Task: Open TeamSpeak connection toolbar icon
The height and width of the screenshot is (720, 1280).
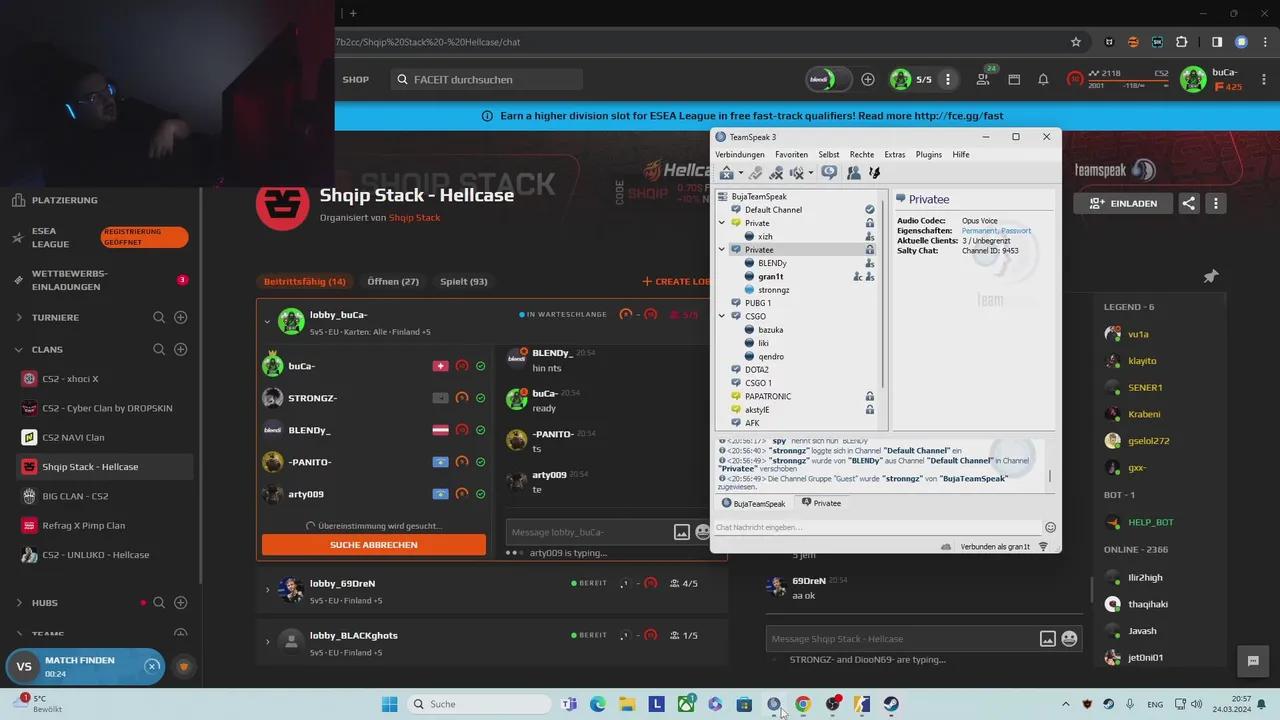Action: pos(727,173)
